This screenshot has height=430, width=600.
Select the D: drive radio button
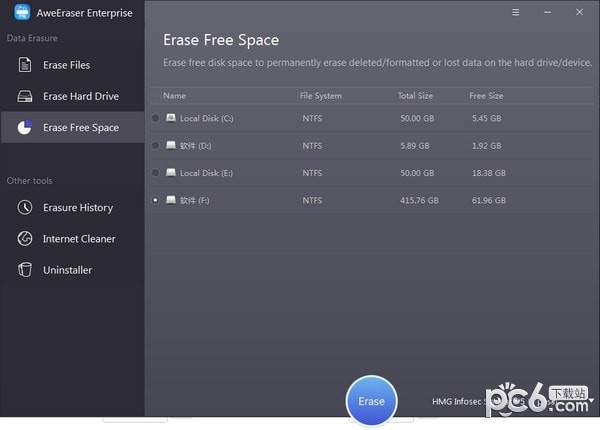155,145
